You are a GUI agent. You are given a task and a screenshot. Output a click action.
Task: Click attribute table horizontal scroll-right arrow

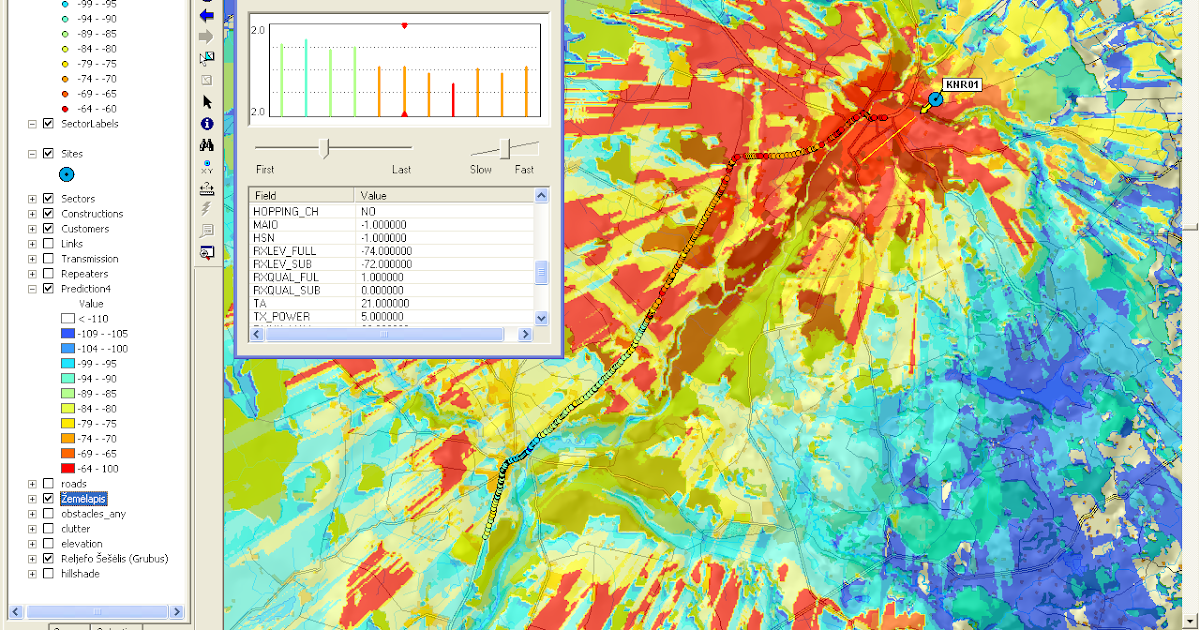tap(527, 335)
